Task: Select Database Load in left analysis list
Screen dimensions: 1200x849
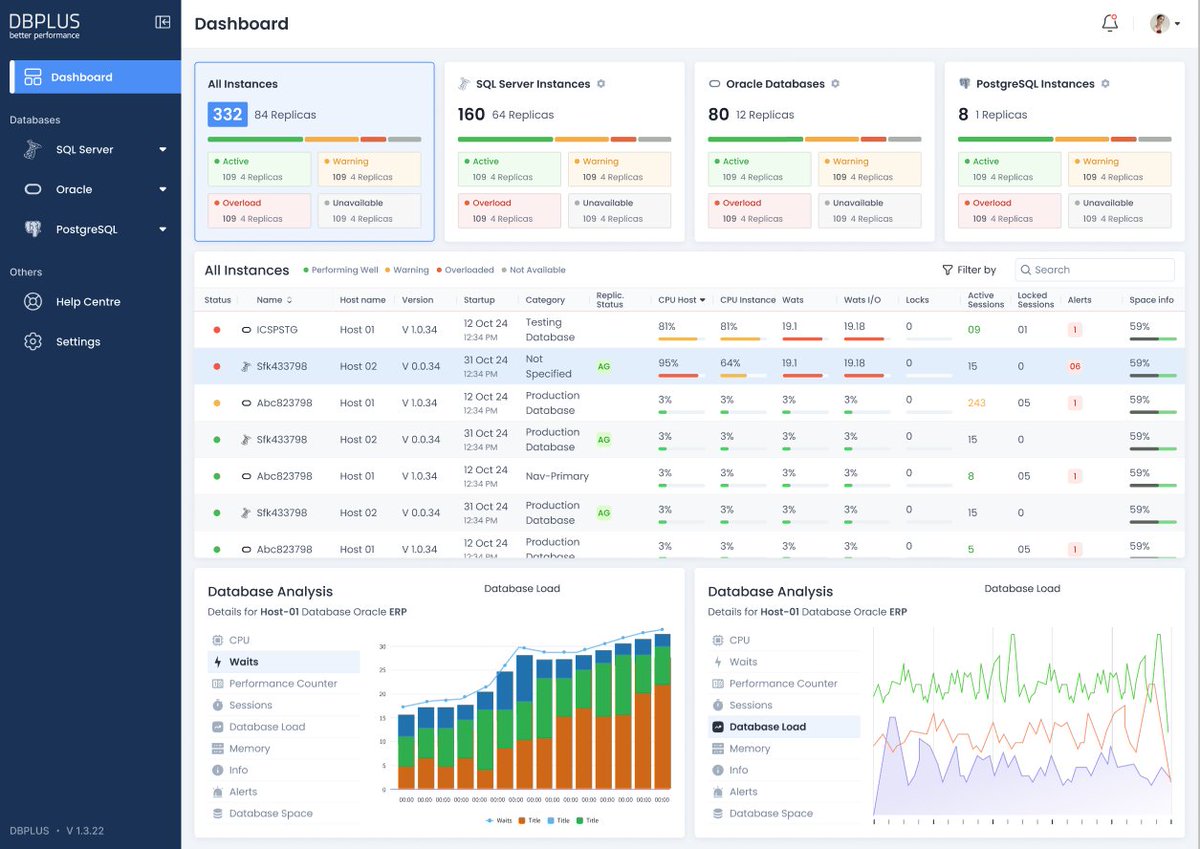Action: pos(284,727)
